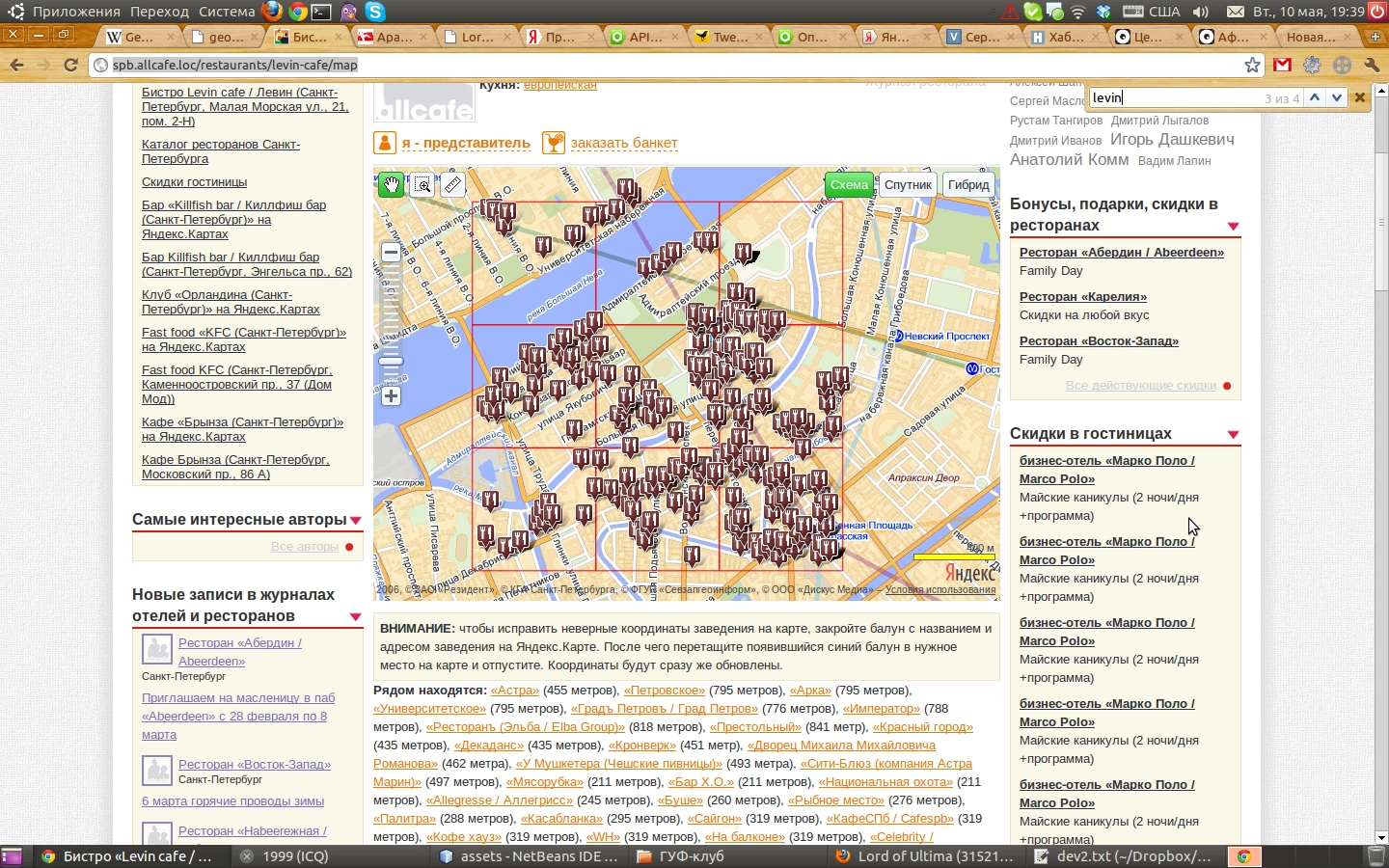Click the «заказать банкет» link
The image size is (1389, 868).
[624, 143]
